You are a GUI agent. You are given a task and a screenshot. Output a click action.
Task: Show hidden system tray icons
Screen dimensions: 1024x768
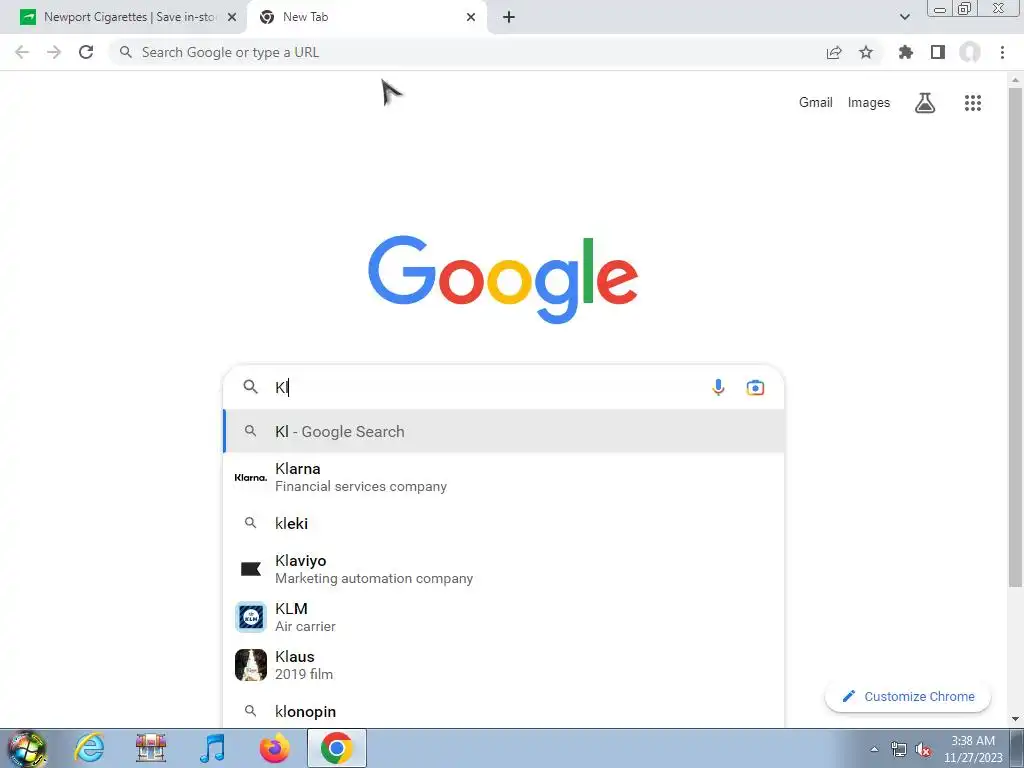click(874, 749)
